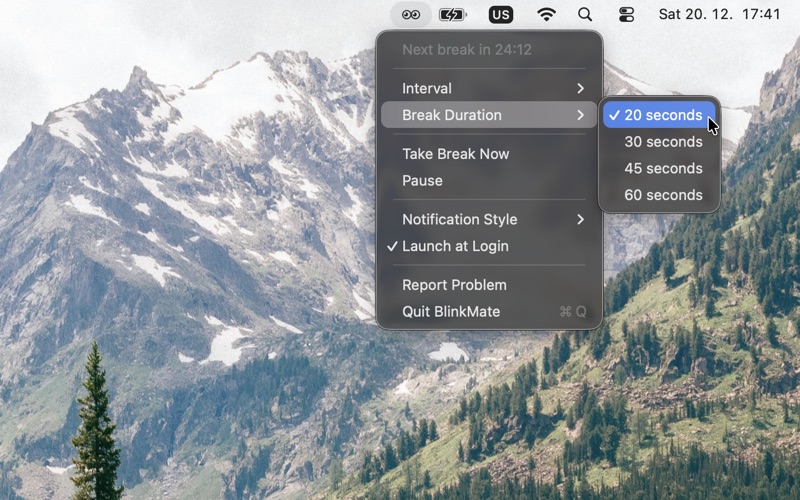Expand the Interval submenu
This screenshot has width=800, height=500.
pos(489,88)
